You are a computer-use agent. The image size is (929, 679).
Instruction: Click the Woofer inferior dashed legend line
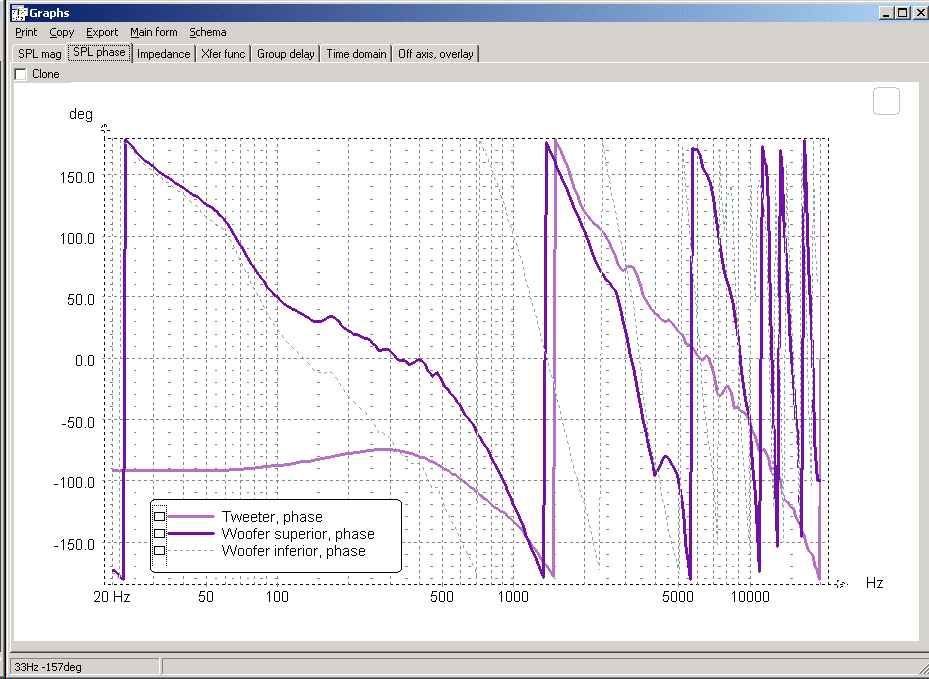click(x=191, y=551)
